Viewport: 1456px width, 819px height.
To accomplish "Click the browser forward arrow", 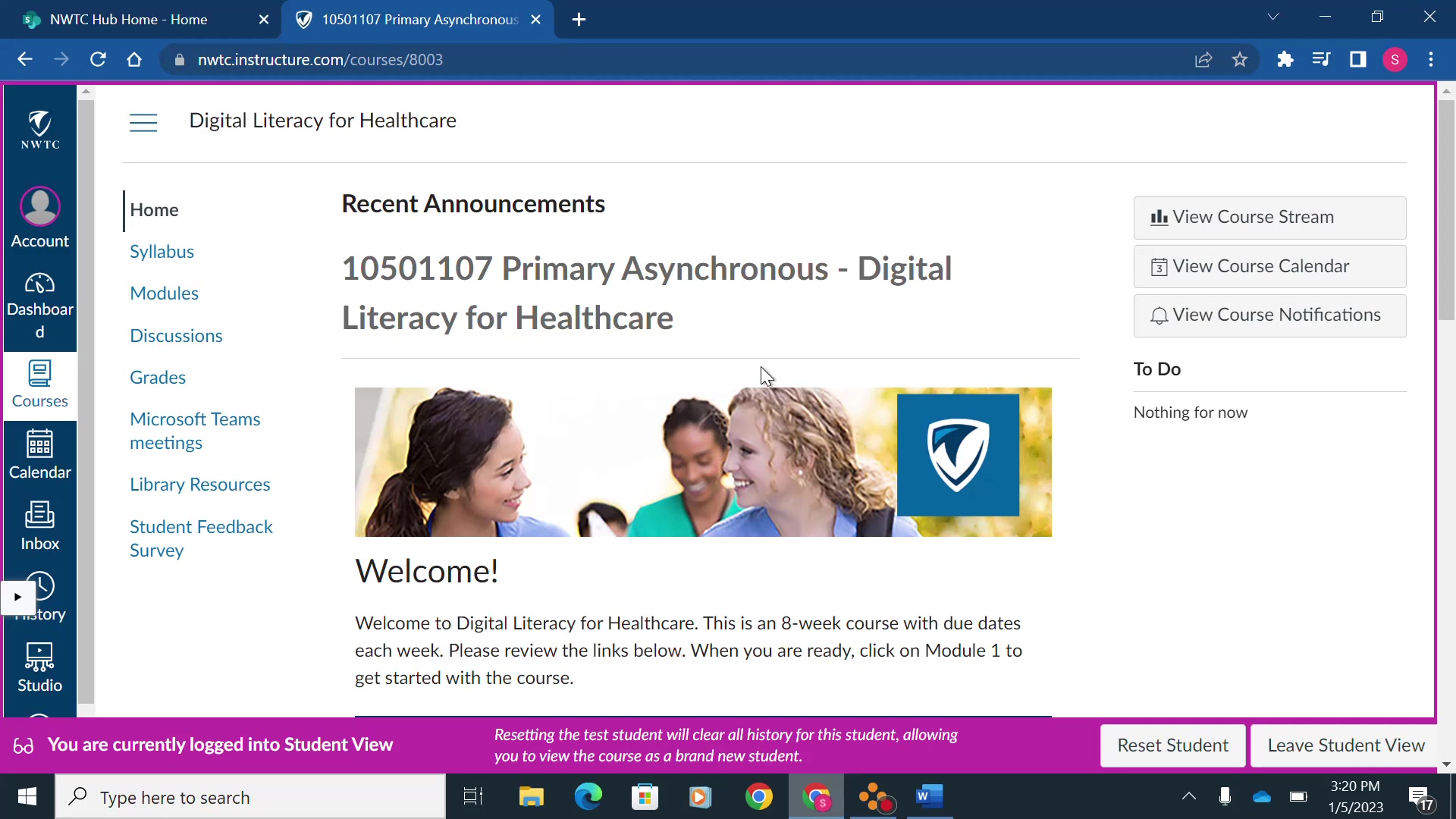I will point(61,59).
